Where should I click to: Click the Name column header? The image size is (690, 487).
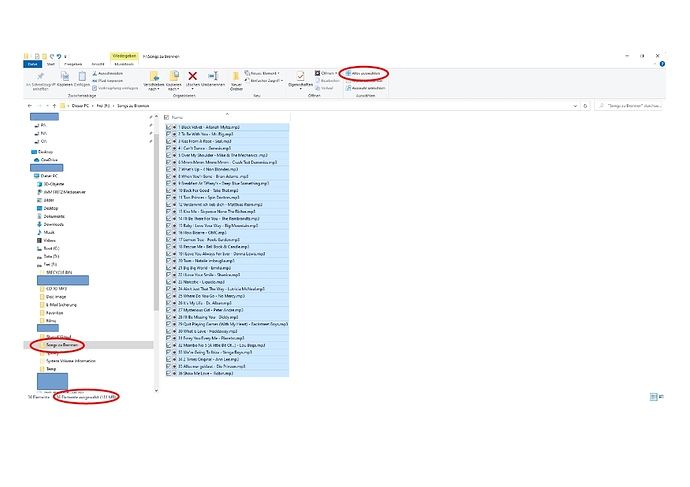pyautogui.click(x=177, y=117)
